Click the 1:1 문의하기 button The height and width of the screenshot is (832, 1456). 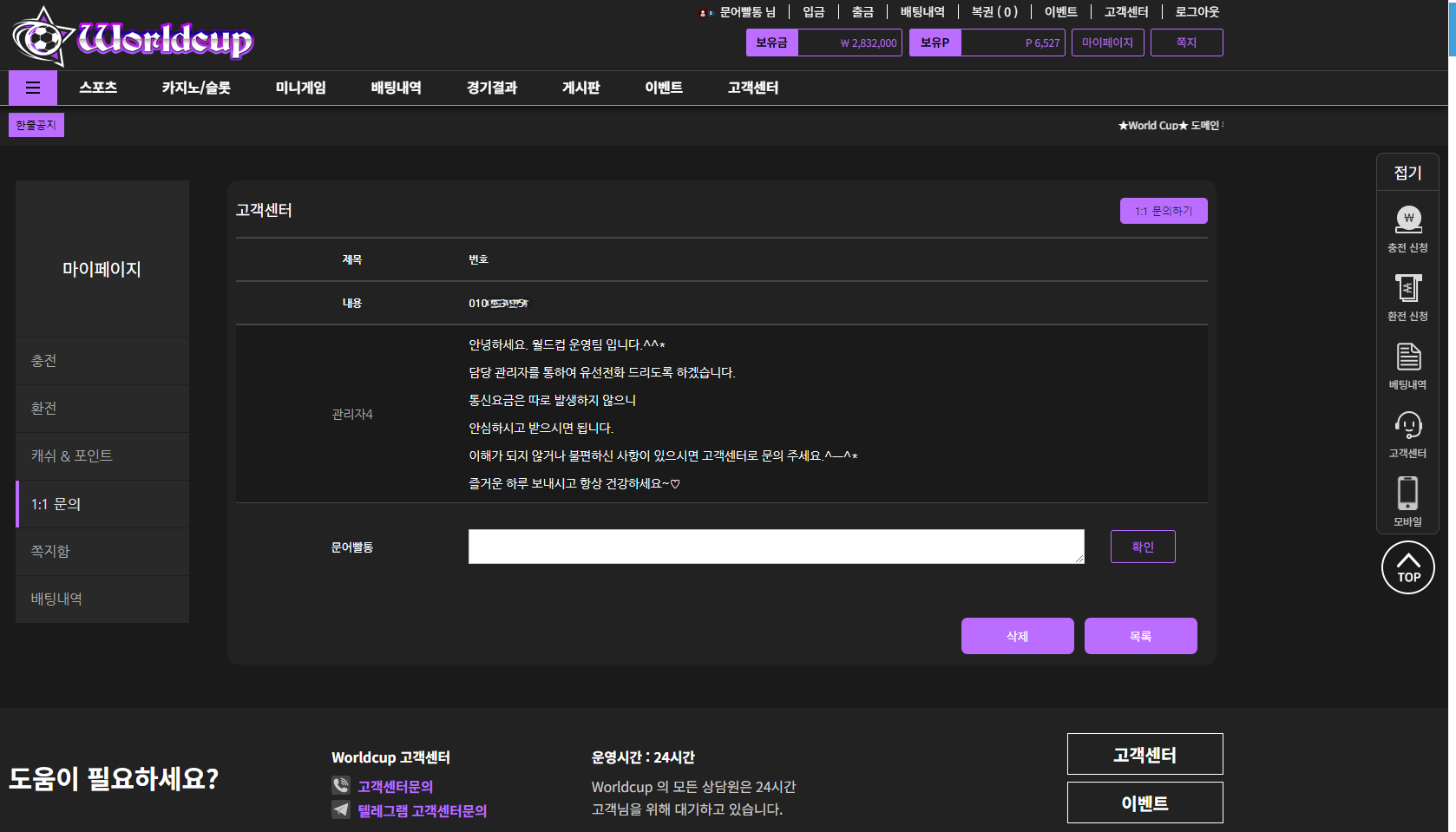[1163, 211]
